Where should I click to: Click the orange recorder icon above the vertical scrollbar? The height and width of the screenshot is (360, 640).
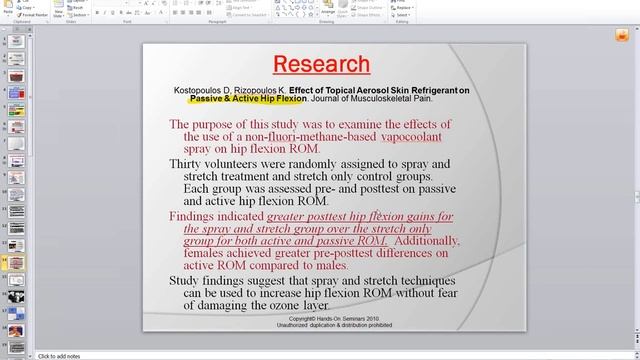[x=622, y=35]
